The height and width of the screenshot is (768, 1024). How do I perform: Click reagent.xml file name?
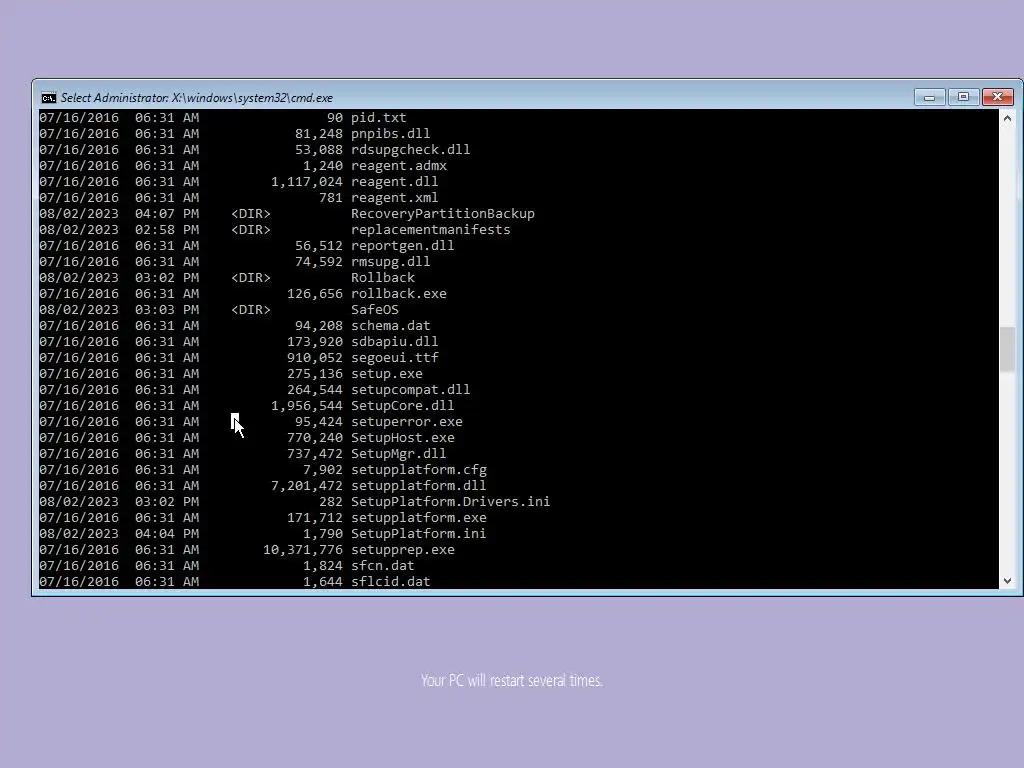(394, 197)
